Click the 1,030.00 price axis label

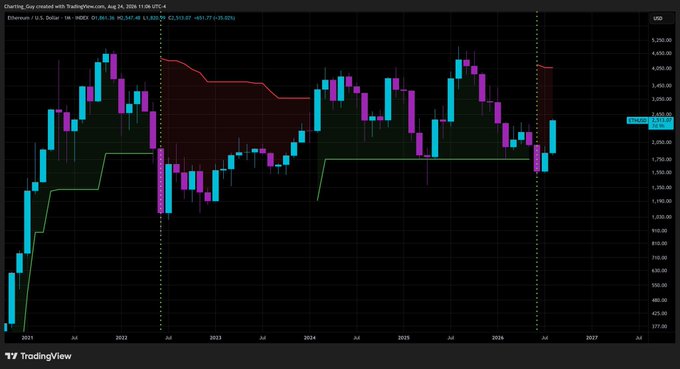coord(661,217)
